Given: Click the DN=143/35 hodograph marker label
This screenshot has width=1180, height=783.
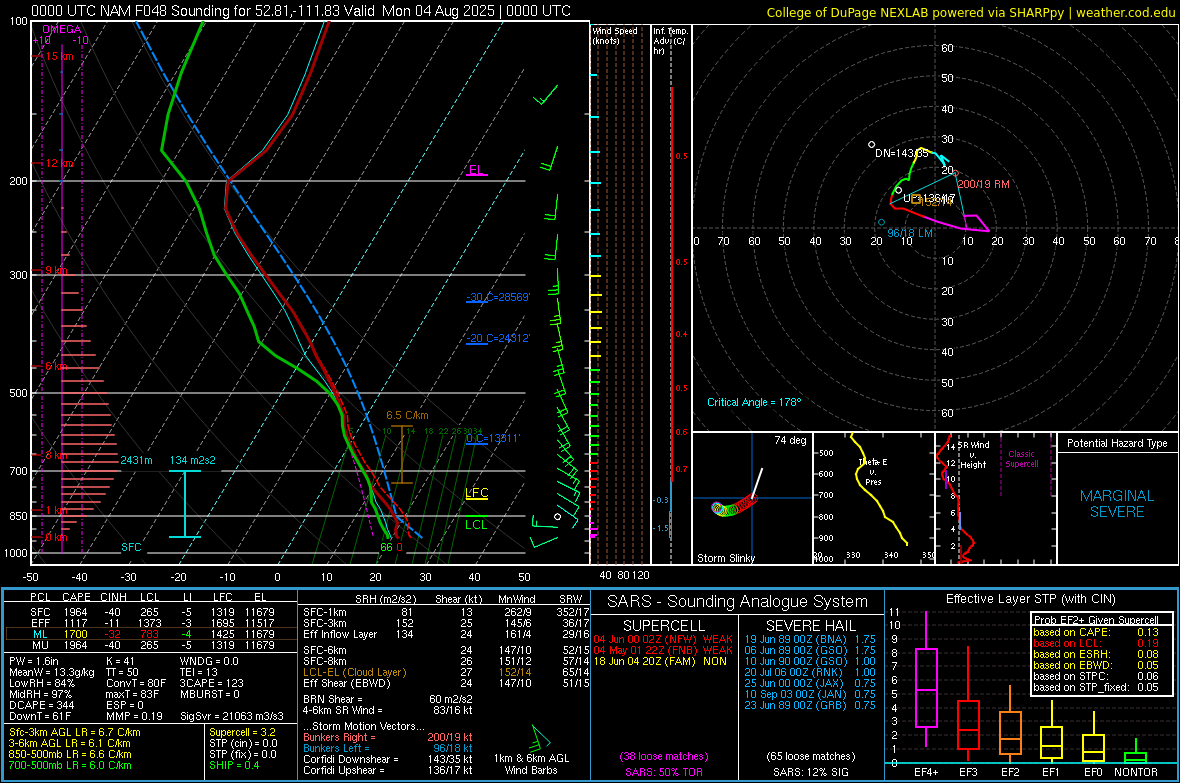Looking at the screenshot, I should pos(902,153).
